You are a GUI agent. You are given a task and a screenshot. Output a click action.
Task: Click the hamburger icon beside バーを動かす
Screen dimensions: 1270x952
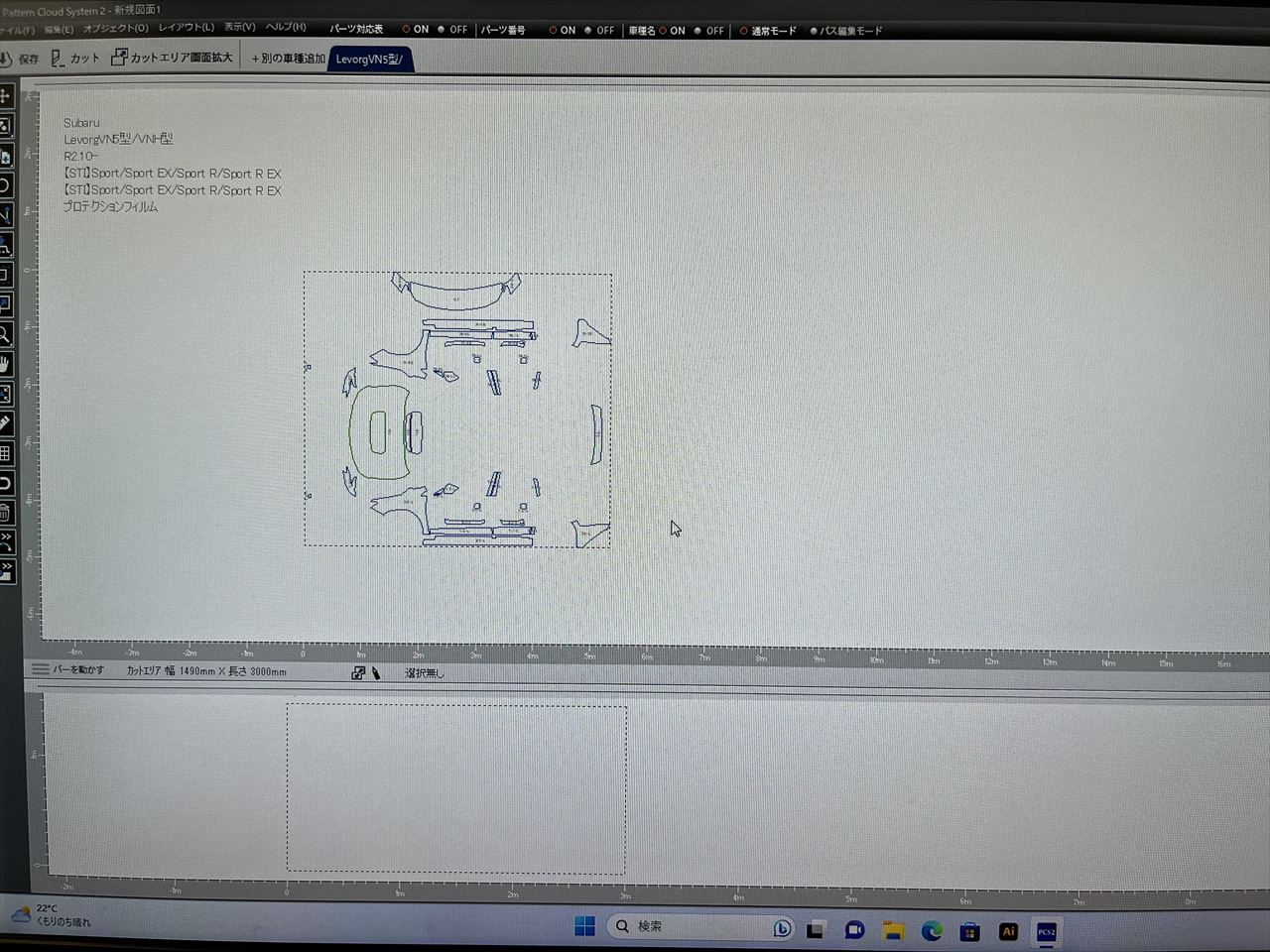coord(40,669)
